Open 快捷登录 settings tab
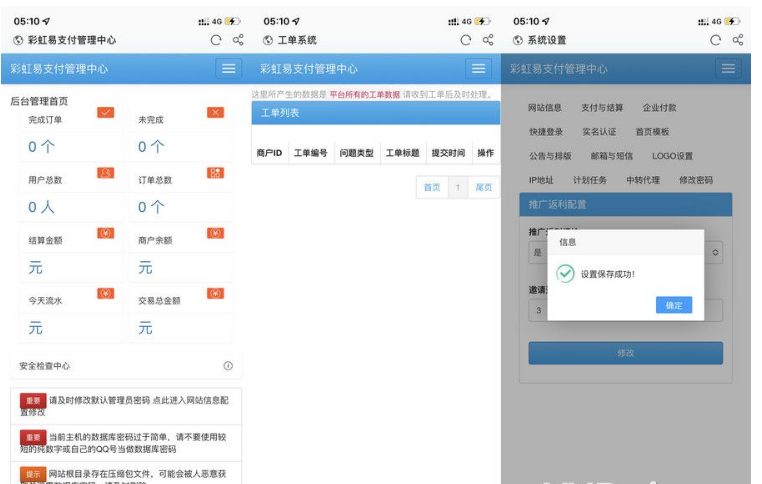This screenshot has width=762, height=484. pyautogui.click(x=546, y=132)
